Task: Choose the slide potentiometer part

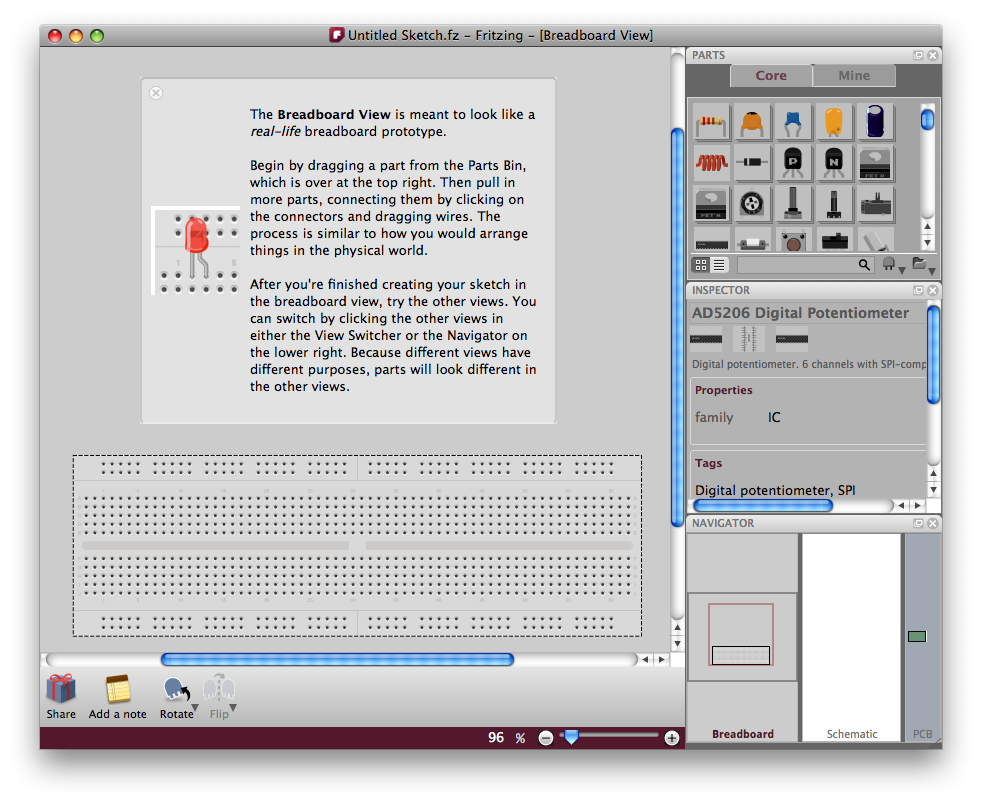Action: pyautogui.click(x=875, y=204)
